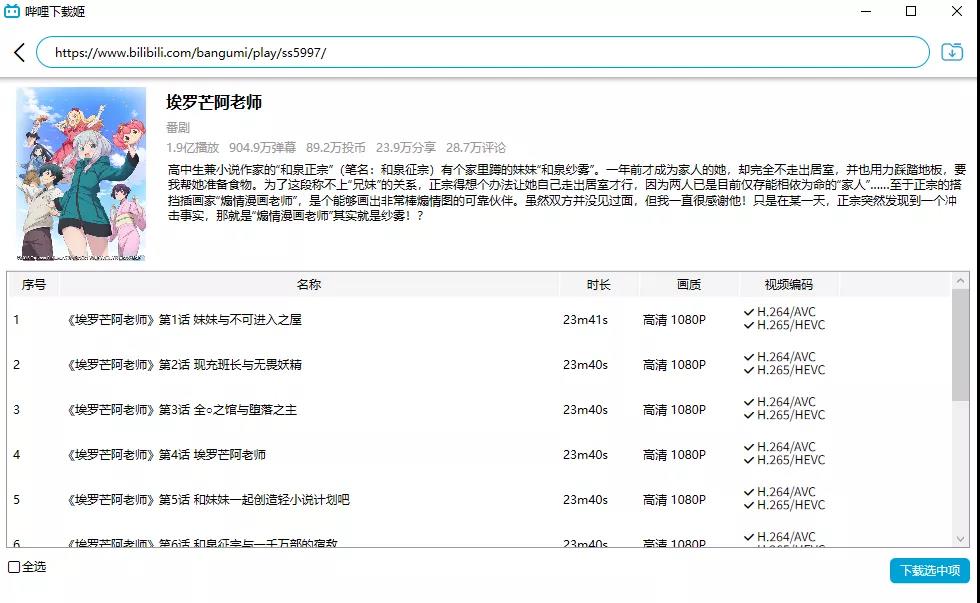Image resolution: width=980 pixels, height=603 pixels.
Task: Open the 高清 1080P quality of episode 3
Action: tap(674, 410)
